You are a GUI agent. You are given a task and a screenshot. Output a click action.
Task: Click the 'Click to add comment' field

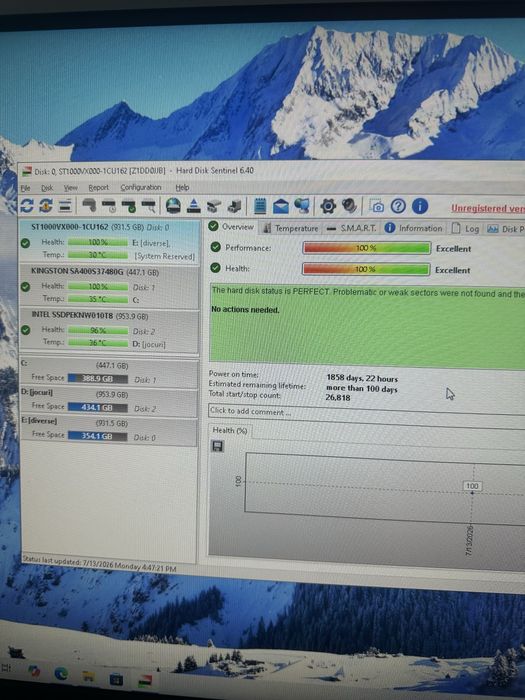pos(366,411)
